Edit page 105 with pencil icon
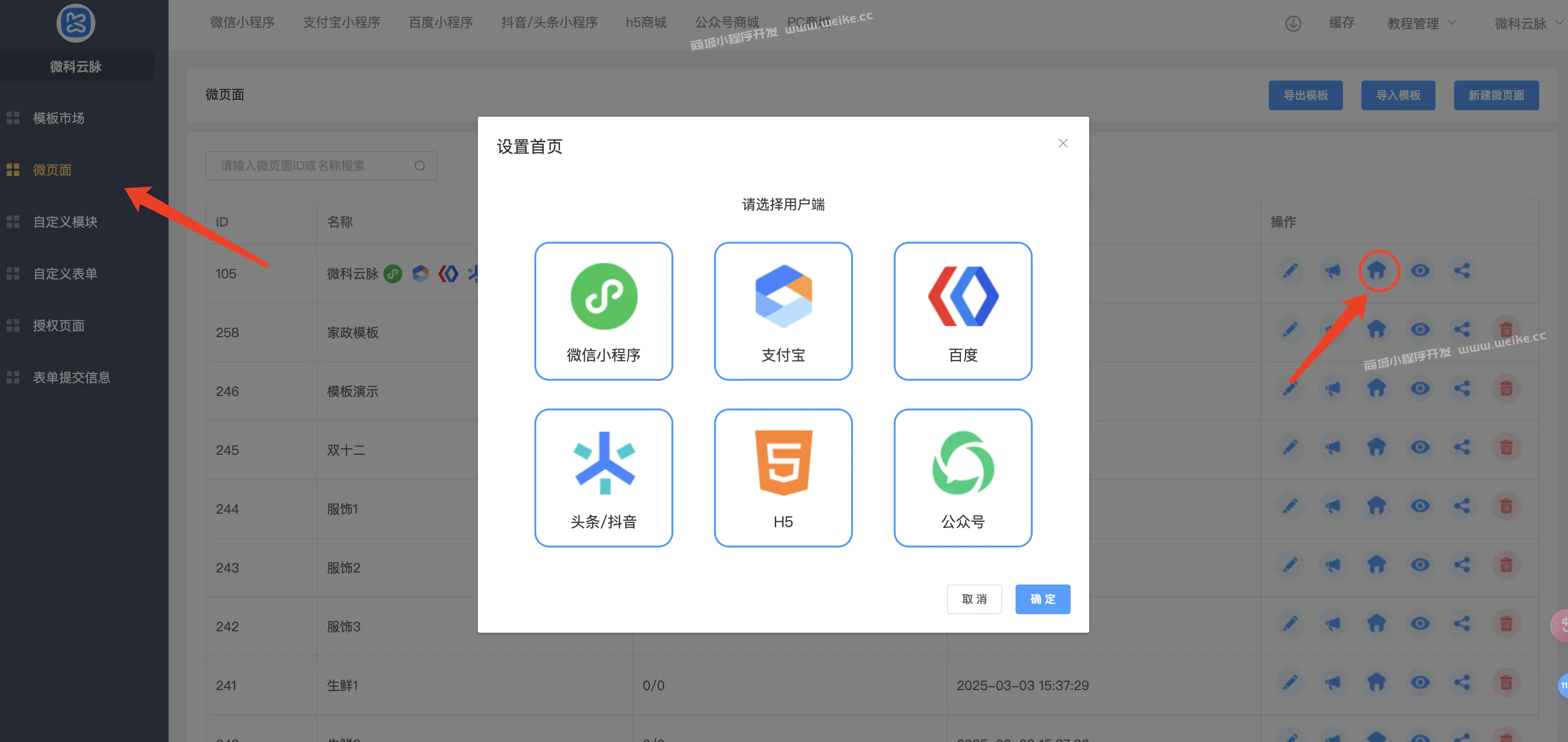 (1290, 270)
